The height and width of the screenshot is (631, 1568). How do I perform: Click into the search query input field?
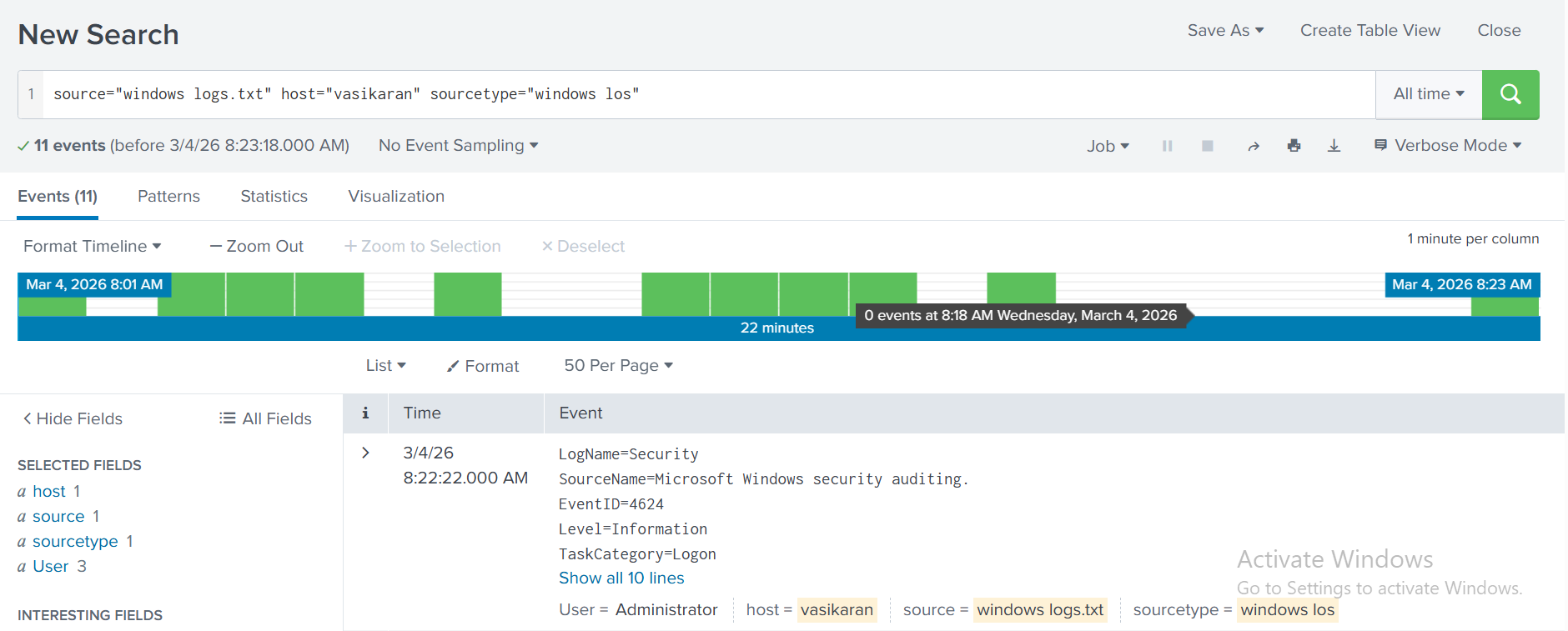click(x=709, y=94)
